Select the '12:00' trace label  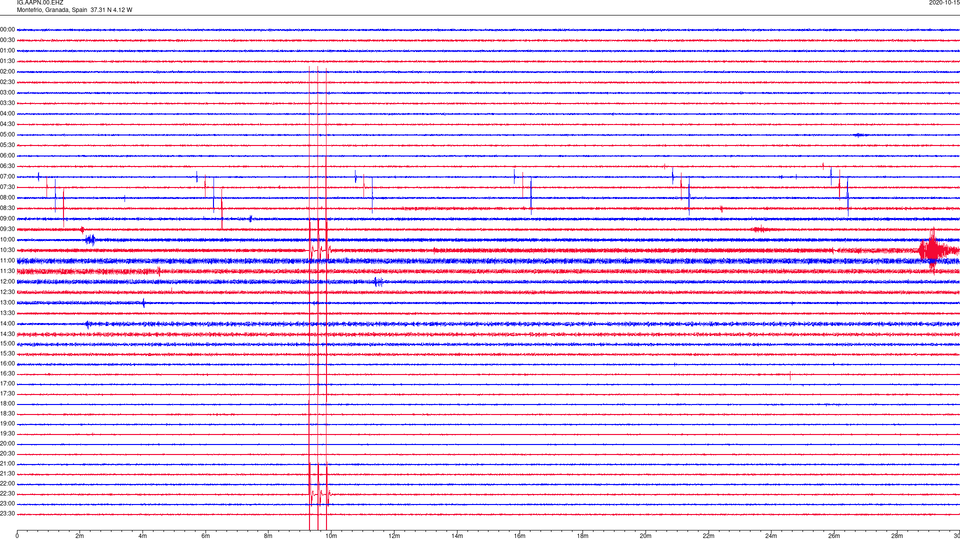[7, 282]
